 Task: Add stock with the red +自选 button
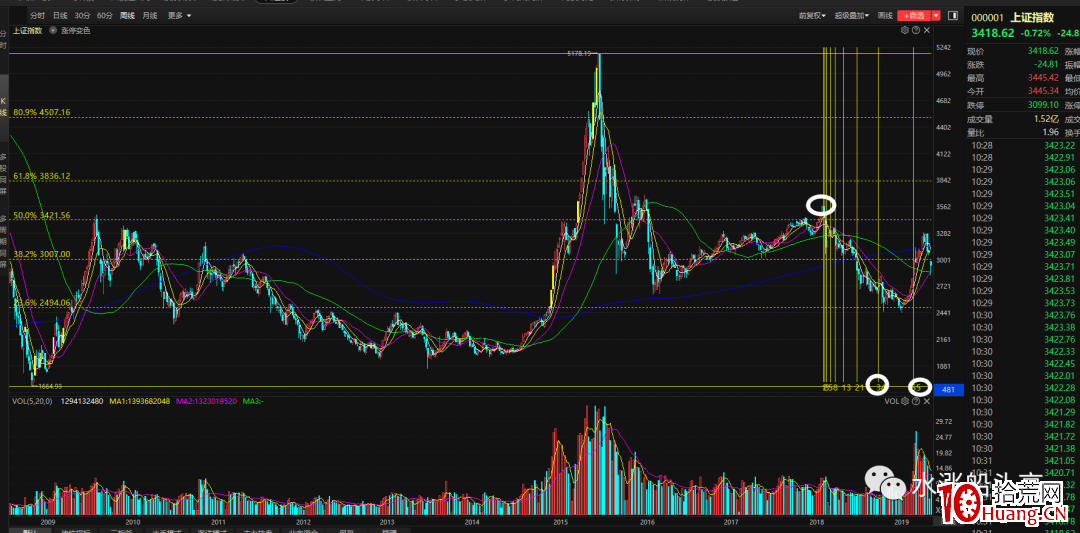coord(914,15)
